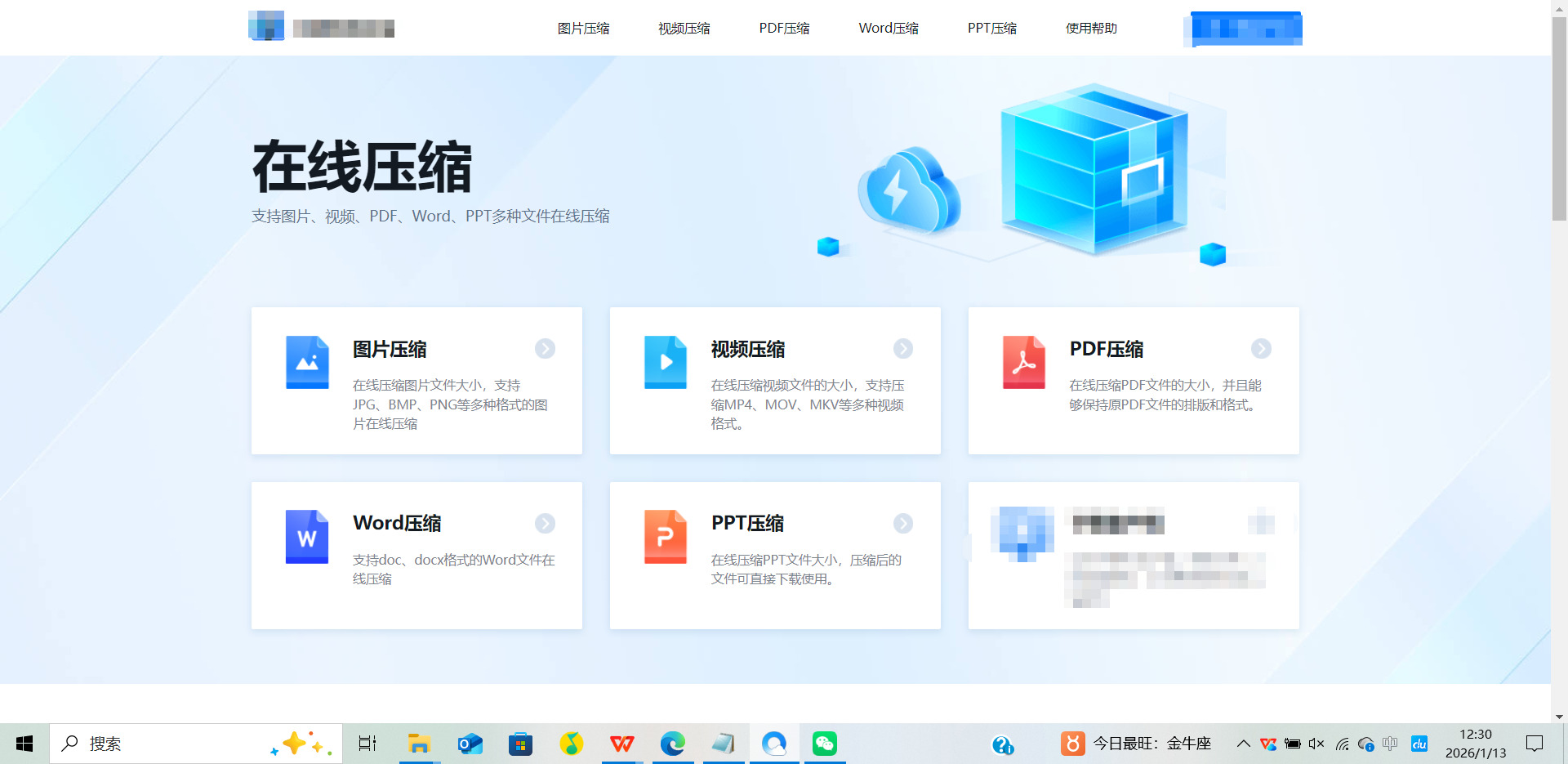
Task: Open Microsoft Edge in the taskbar
Action: (x=672, y=744)
